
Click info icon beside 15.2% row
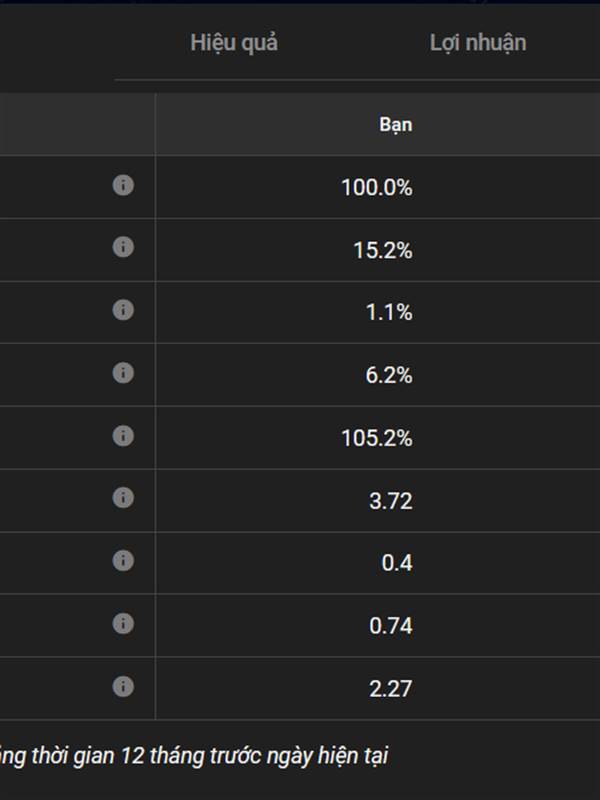pyautogui.click(x=123, y=247)
